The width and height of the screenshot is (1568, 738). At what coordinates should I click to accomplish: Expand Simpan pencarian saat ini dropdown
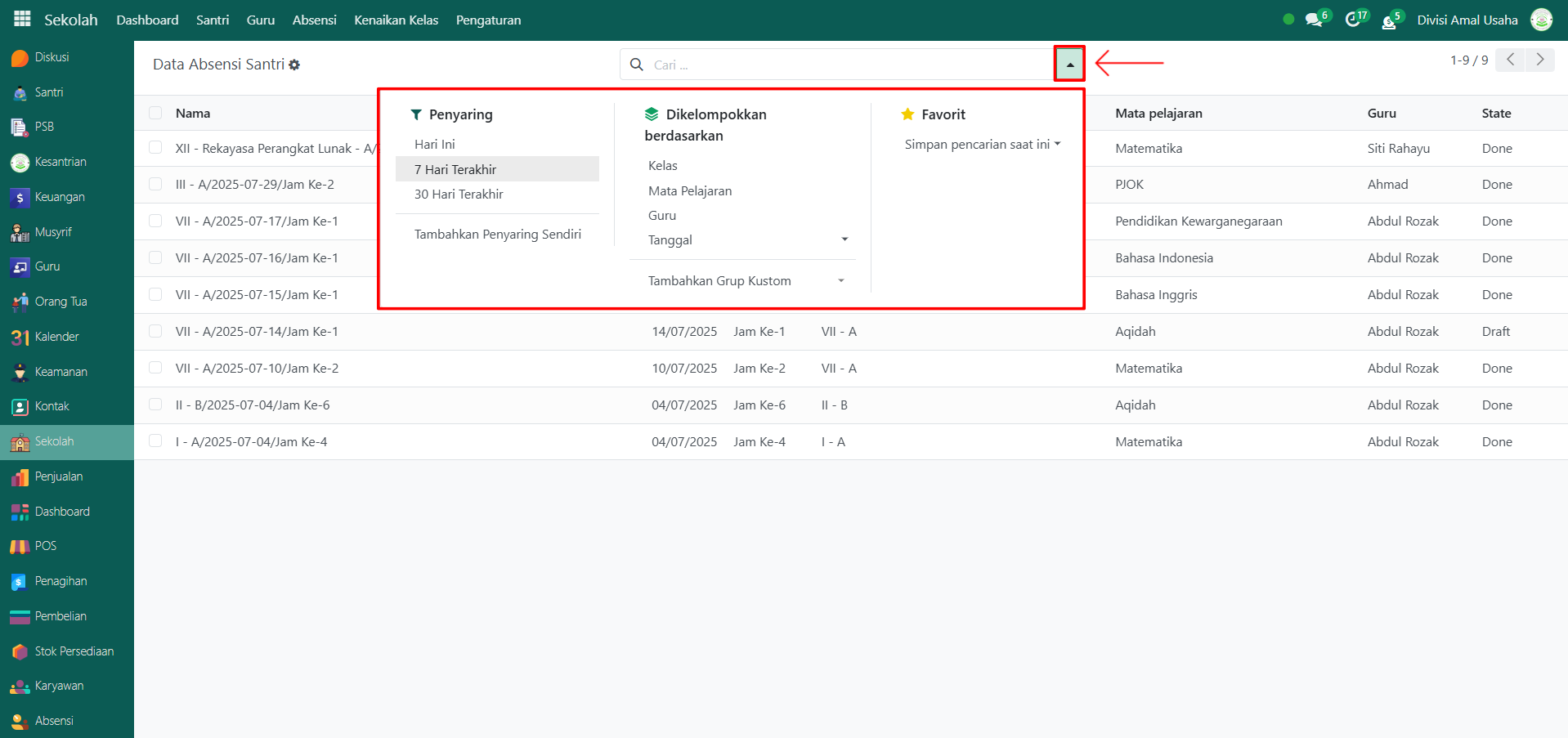982,145
